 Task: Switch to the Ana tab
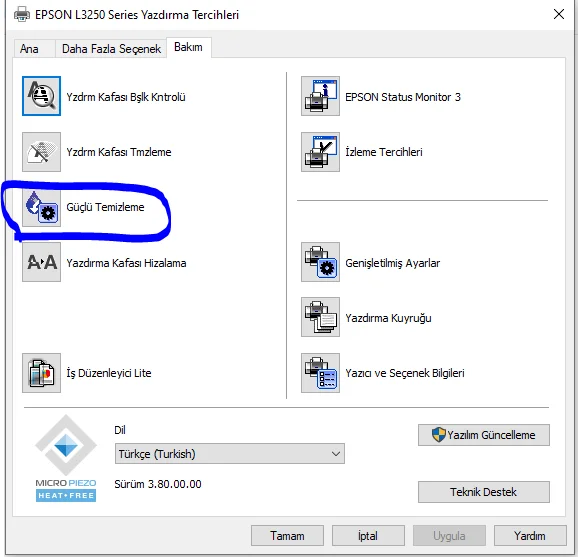click(x=29, y=49)
